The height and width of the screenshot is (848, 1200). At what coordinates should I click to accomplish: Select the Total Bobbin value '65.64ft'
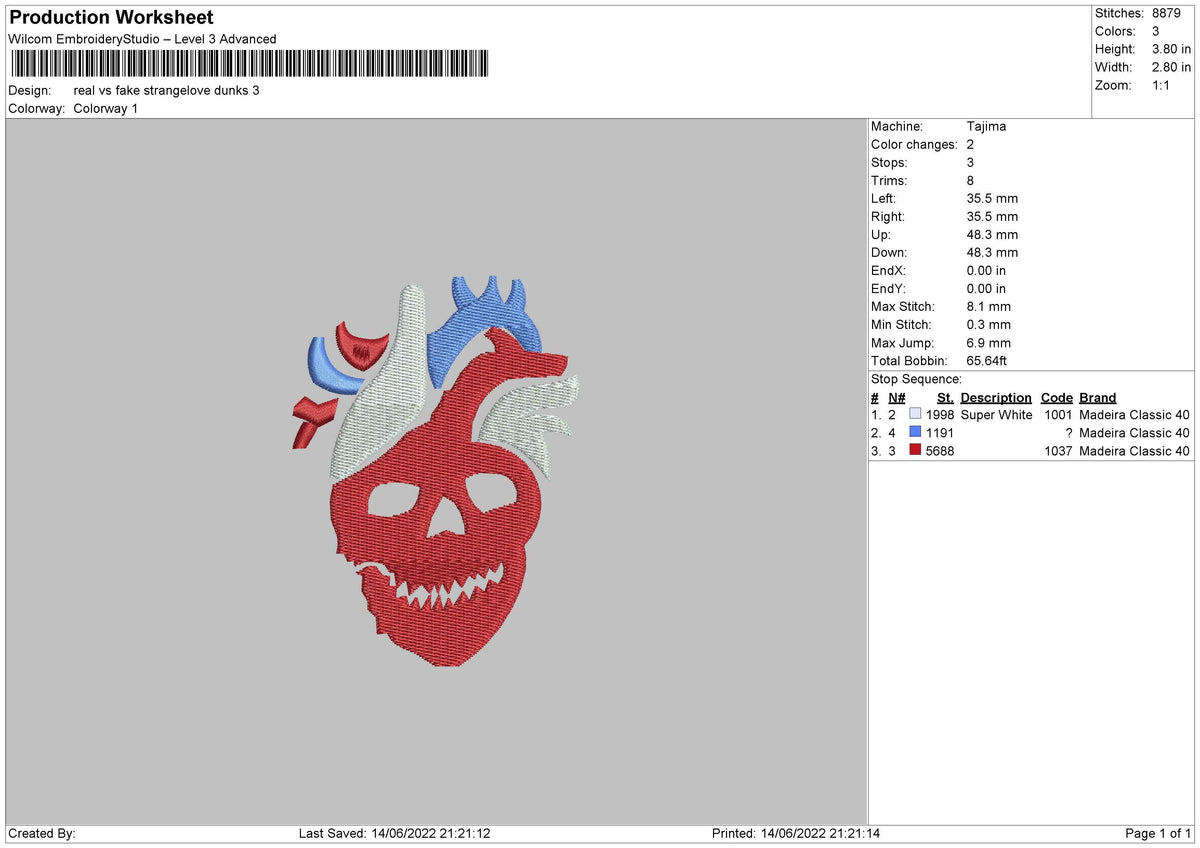[991, 360]
